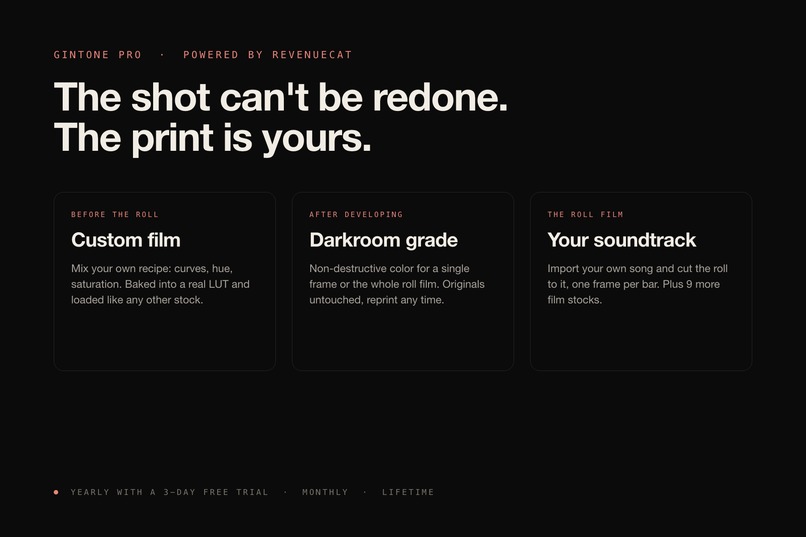Screen dimensions: 806x537
Task: Click the headline line 'The print is yours.'
Action: pyautogui.click(x=212, y=138)
